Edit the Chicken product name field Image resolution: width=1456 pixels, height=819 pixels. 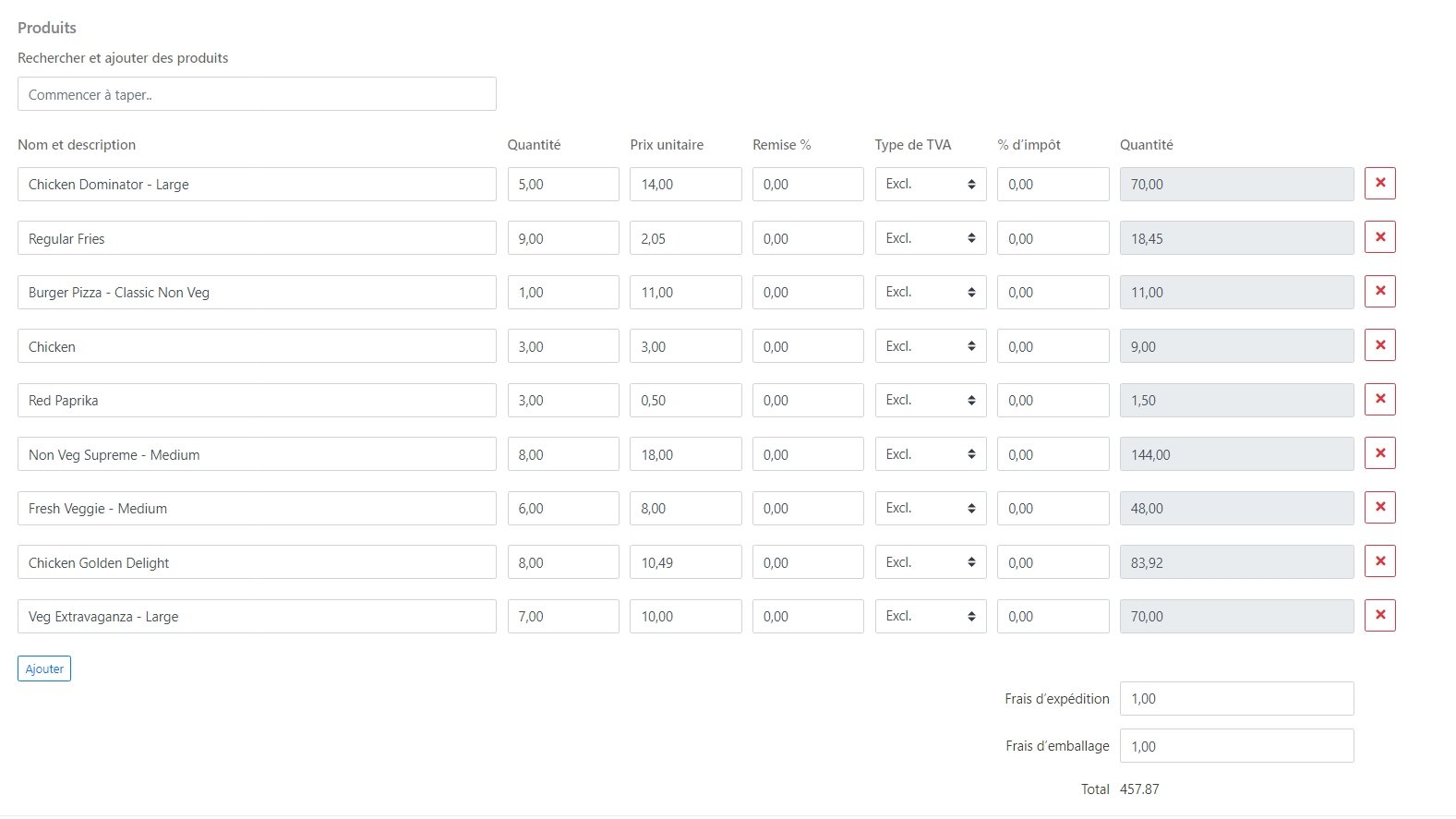point(257,346)
